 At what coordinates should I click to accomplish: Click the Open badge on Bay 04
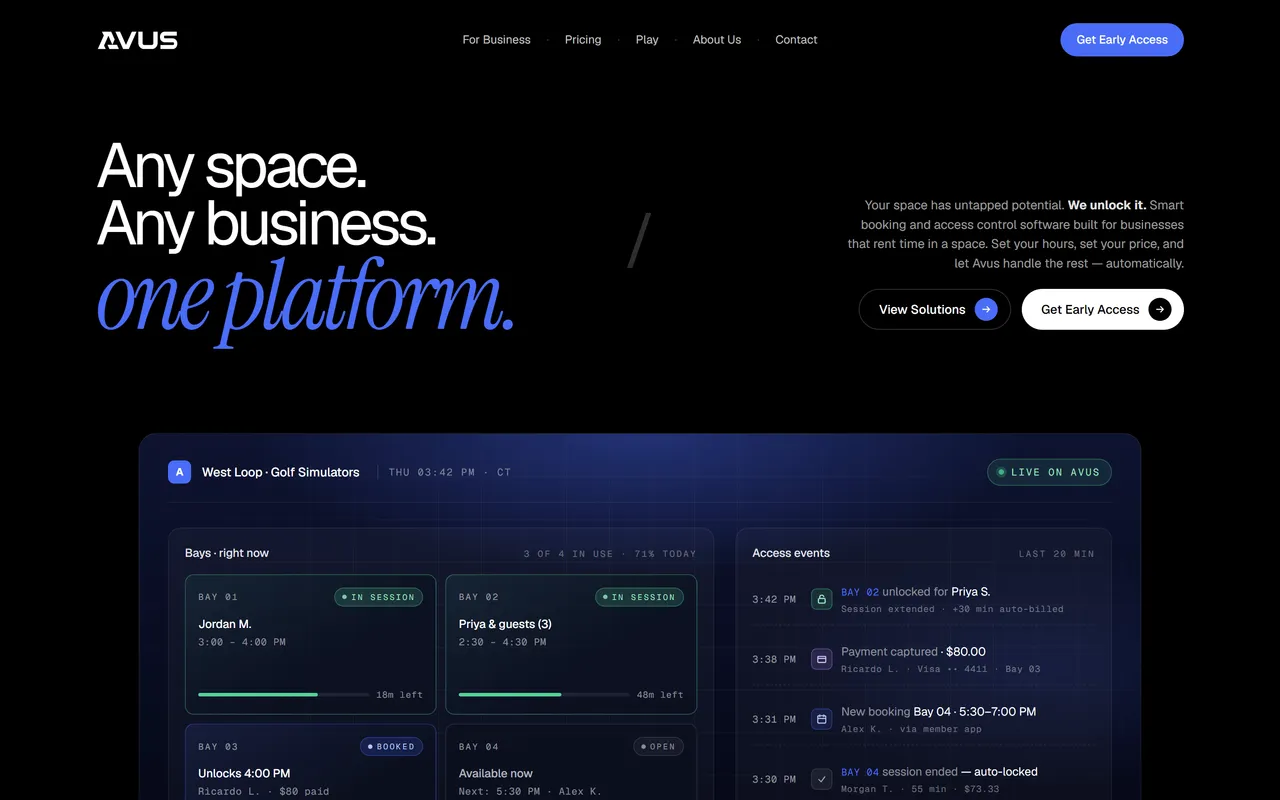pos(658,747)
